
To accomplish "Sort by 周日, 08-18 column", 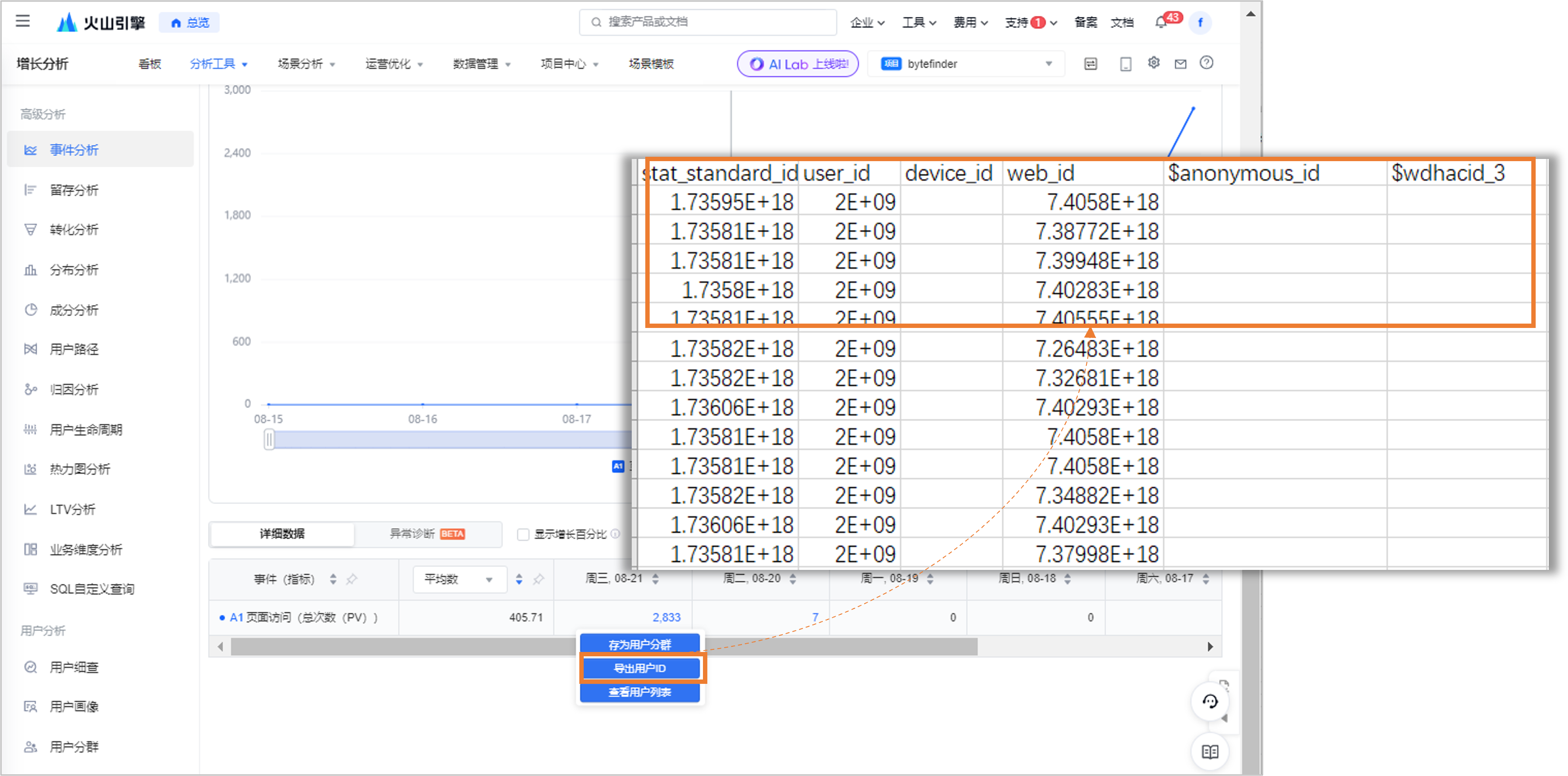I will pyautogui.click(x=1067, y=579).
